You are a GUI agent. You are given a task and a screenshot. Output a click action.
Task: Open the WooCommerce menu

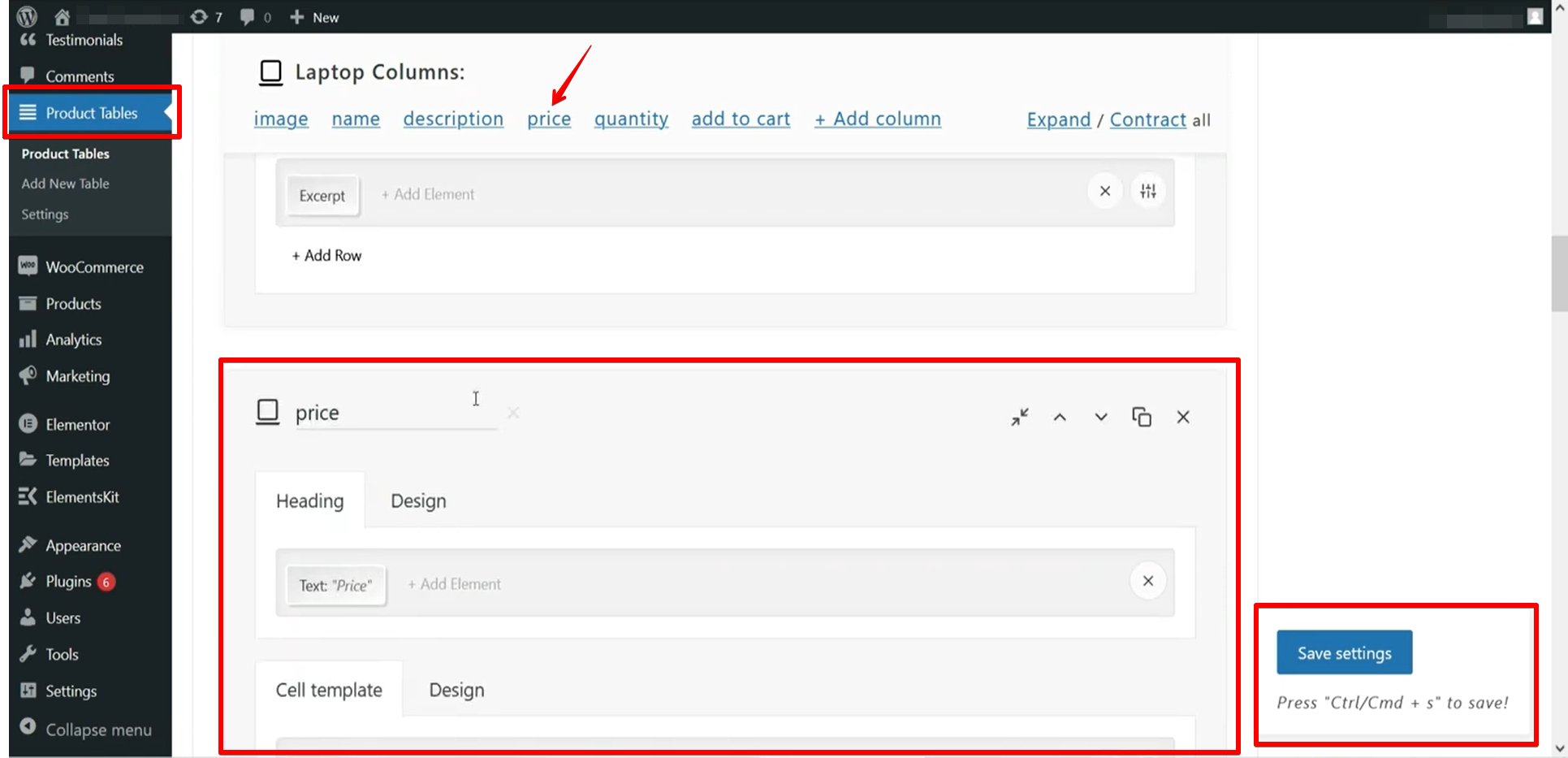pos(94,266)
